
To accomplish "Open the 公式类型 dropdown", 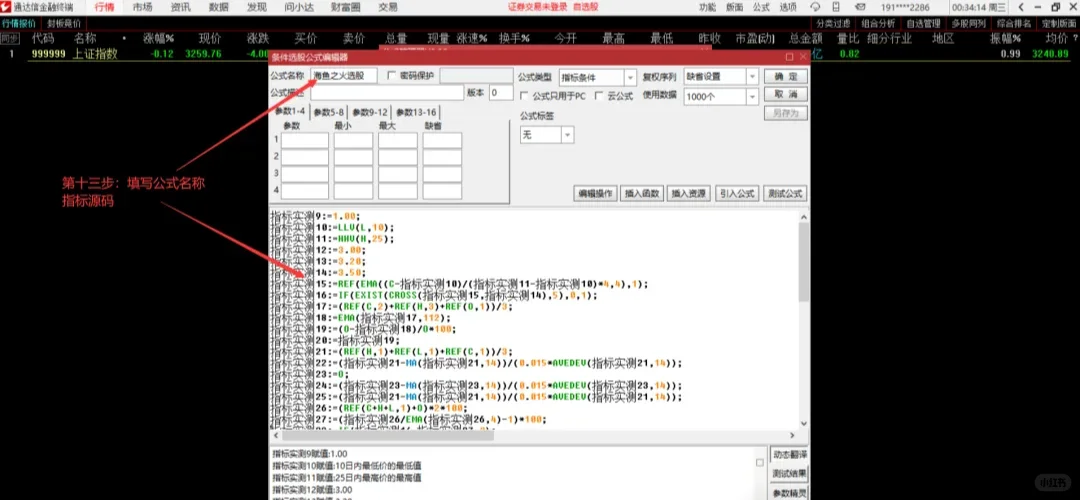I will [x=630, y=77].
